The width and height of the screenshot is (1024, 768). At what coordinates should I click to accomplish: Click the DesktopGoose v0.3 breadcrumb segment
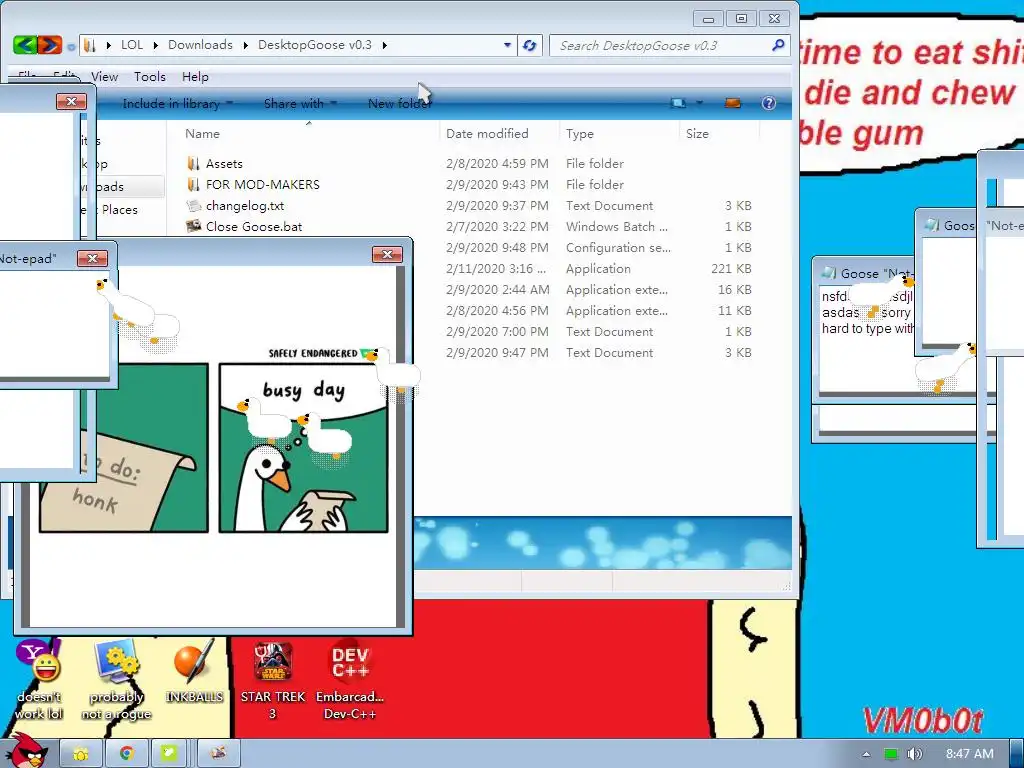tap(315, 44)
